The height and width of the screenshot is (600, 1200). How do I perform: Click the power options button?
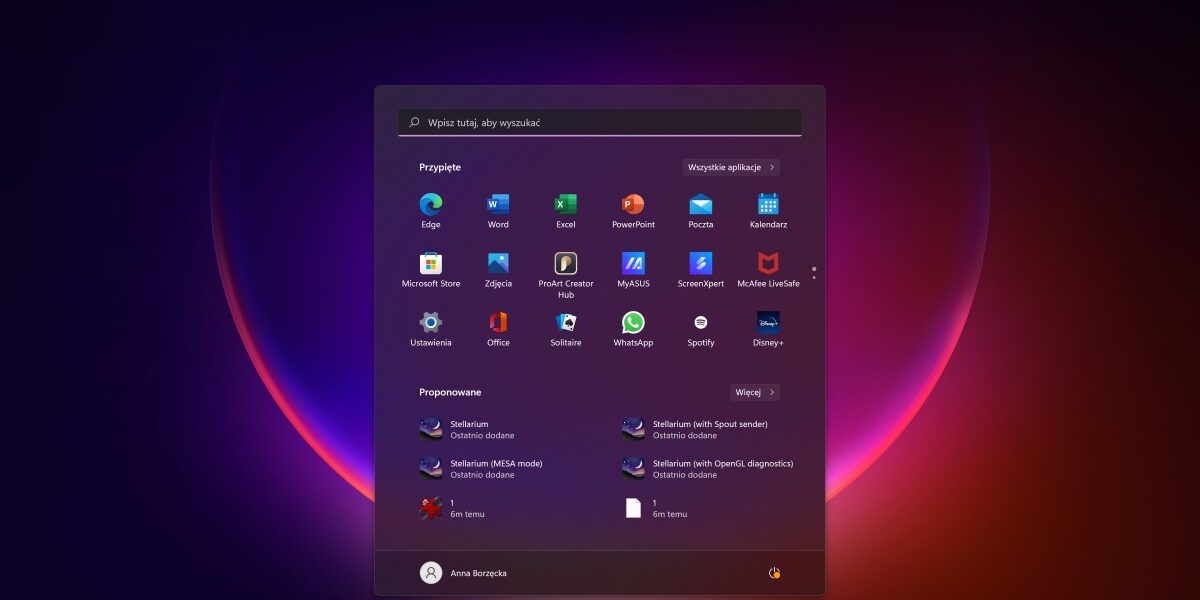tap(775, 572)
